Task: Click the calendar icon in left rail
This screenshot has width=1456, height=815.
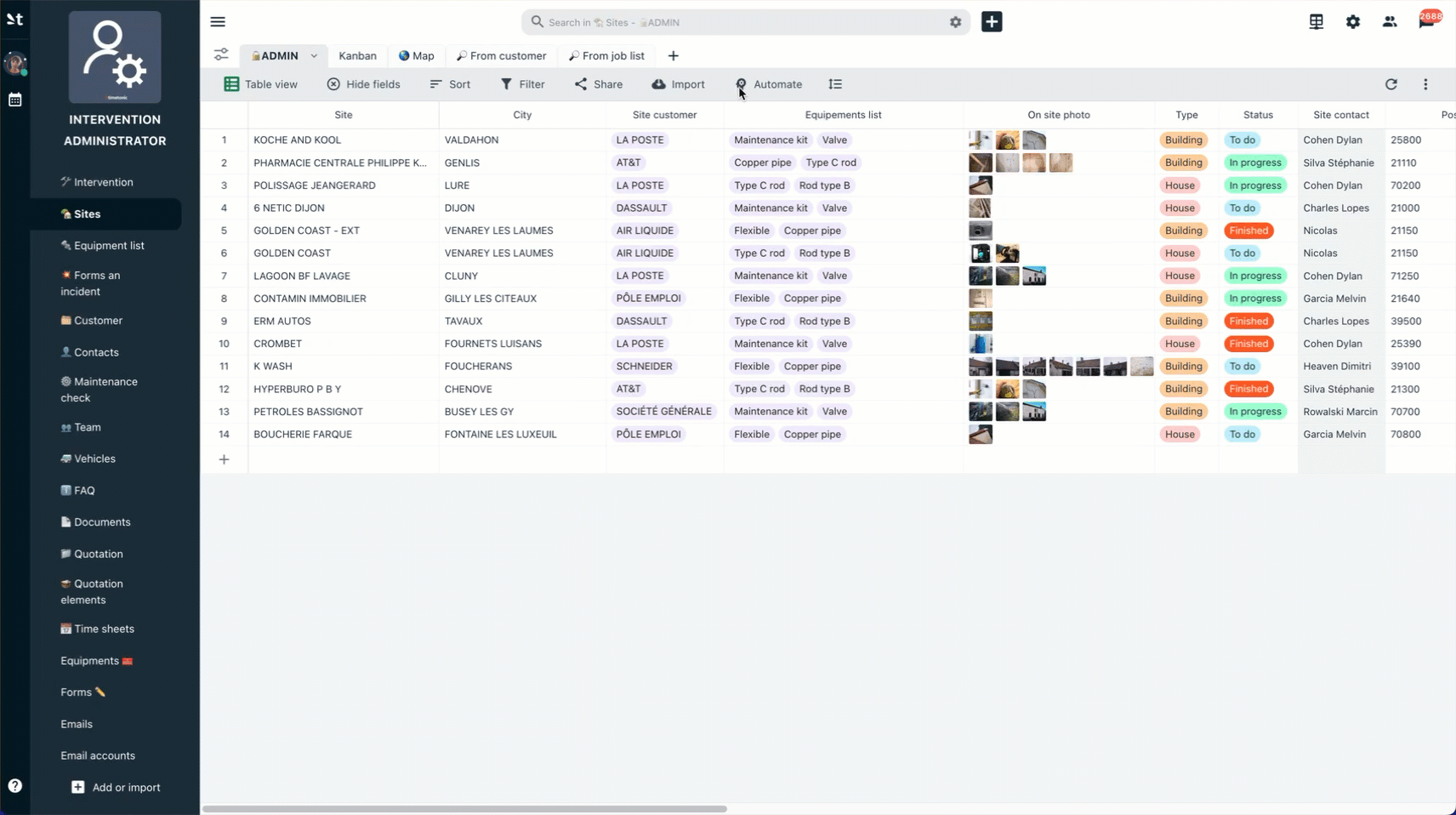Action: 15,100
